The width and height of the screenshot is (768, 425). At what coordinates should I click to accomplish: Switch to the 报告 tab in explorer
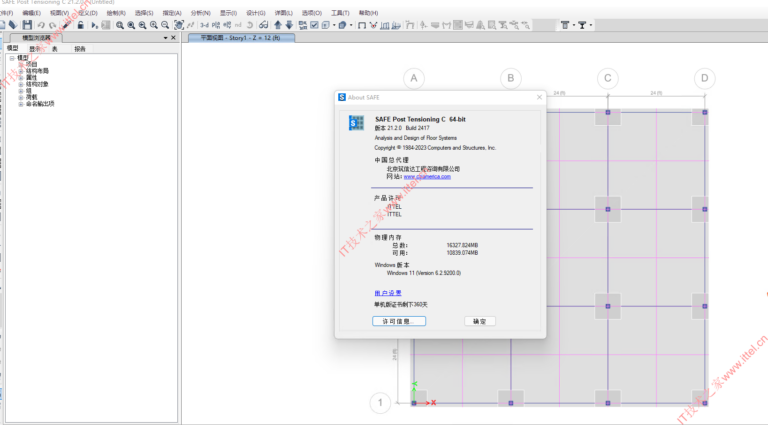click(x=79, y=48)
